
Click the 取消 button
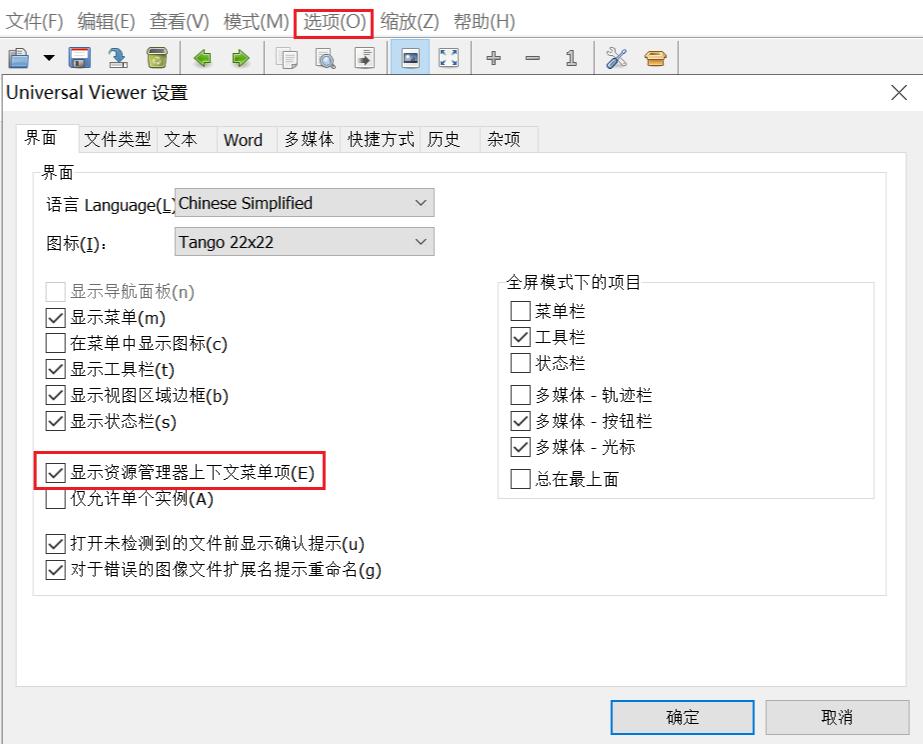point(837,717)
